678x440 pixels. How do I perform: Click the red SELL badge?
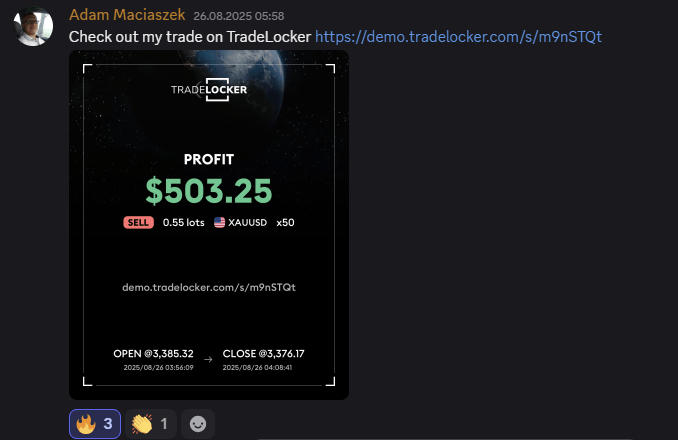pyautogui.click(x=138, y=223)
